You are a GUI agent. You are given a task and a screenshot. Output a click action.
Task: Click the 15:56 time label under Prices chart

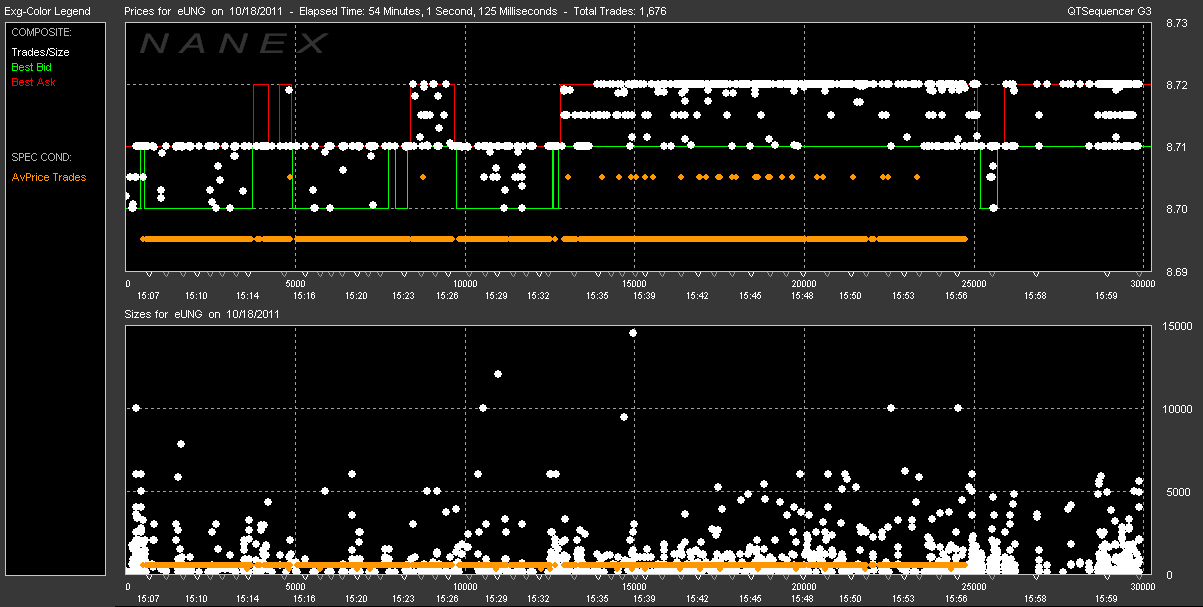[x=958, y=296]
